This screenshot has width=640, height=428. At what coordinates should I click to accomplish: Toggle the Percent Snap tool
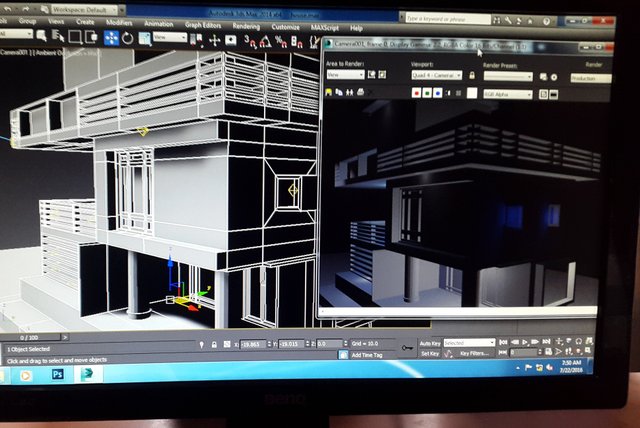(281, 42)
